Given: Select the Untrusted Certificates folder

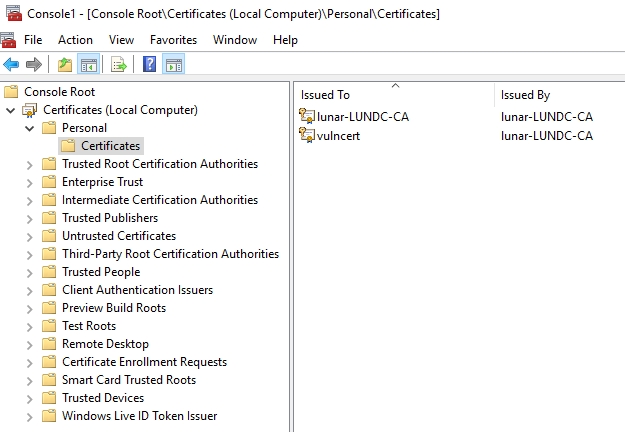Looking at the screenshot, I should coord(118,236).
